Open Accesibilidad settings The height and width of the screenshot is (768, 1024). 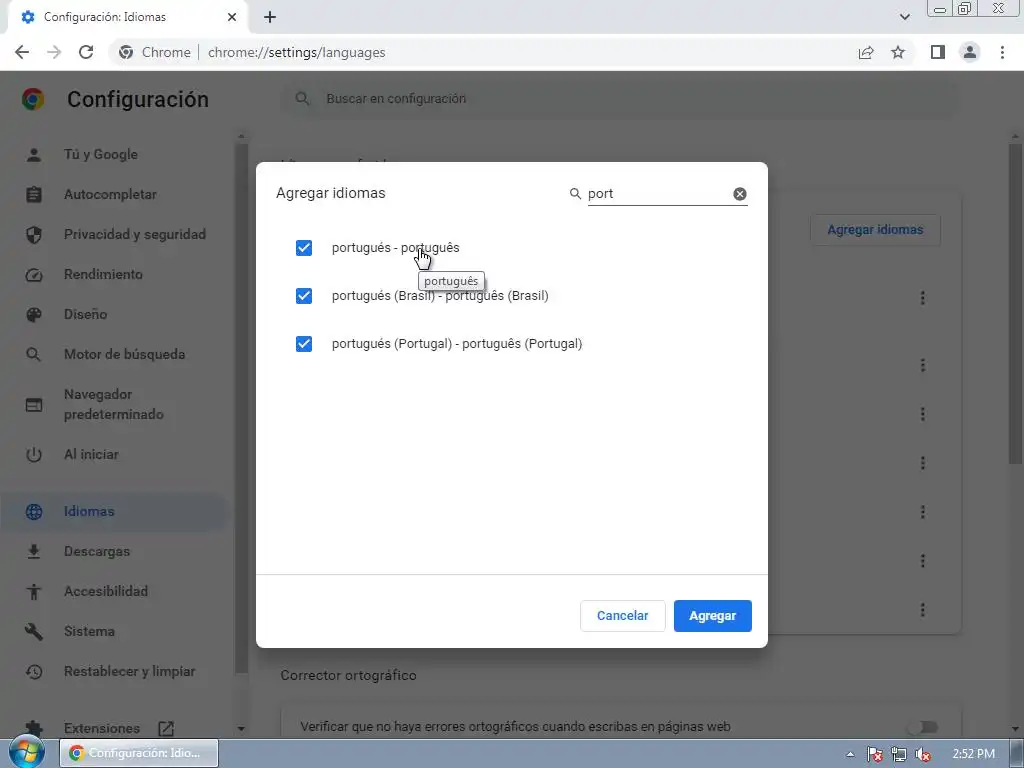tap(106, 591)
